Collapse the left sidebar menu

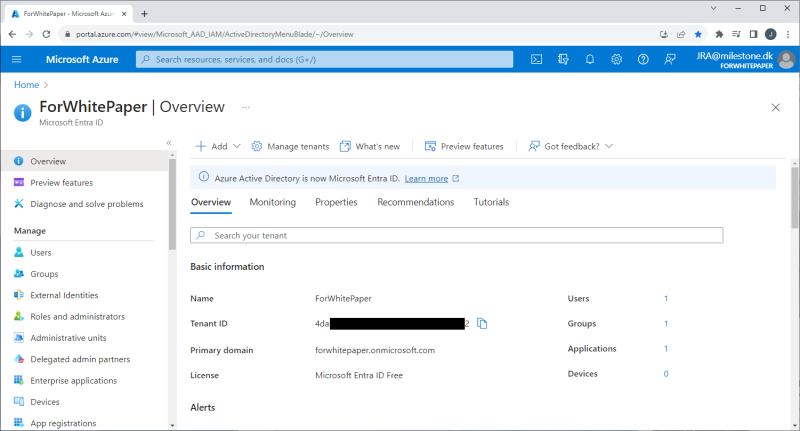point(168,144)
